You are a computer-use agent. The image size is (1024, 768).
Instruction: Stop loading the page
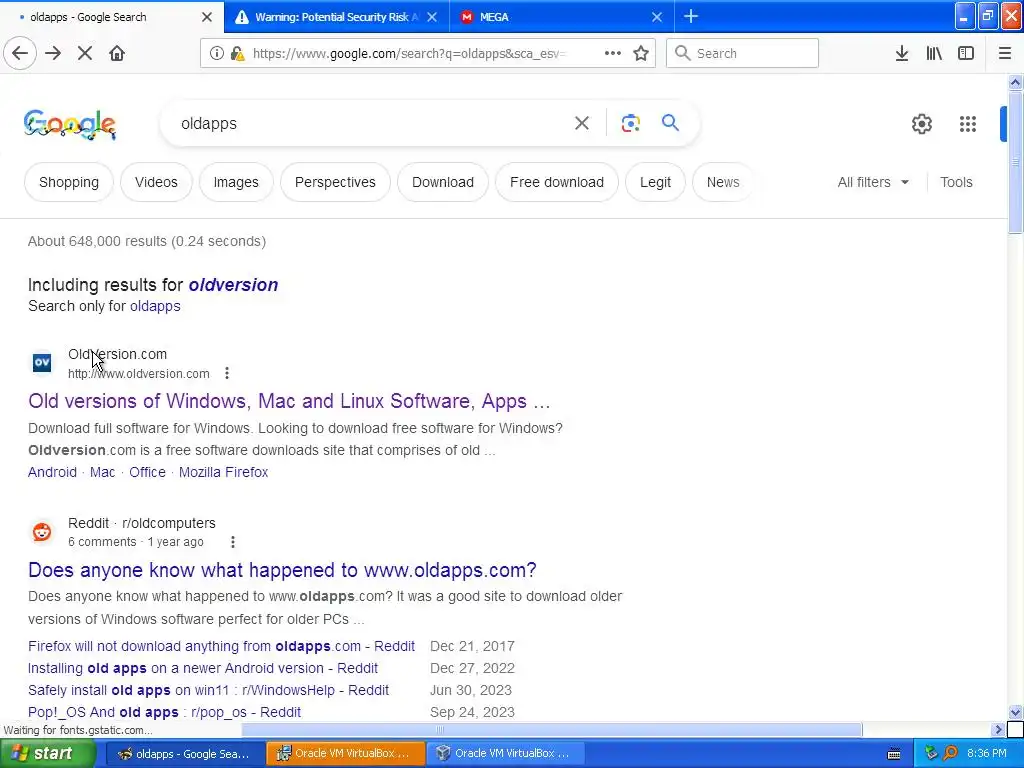pos(85,54)
